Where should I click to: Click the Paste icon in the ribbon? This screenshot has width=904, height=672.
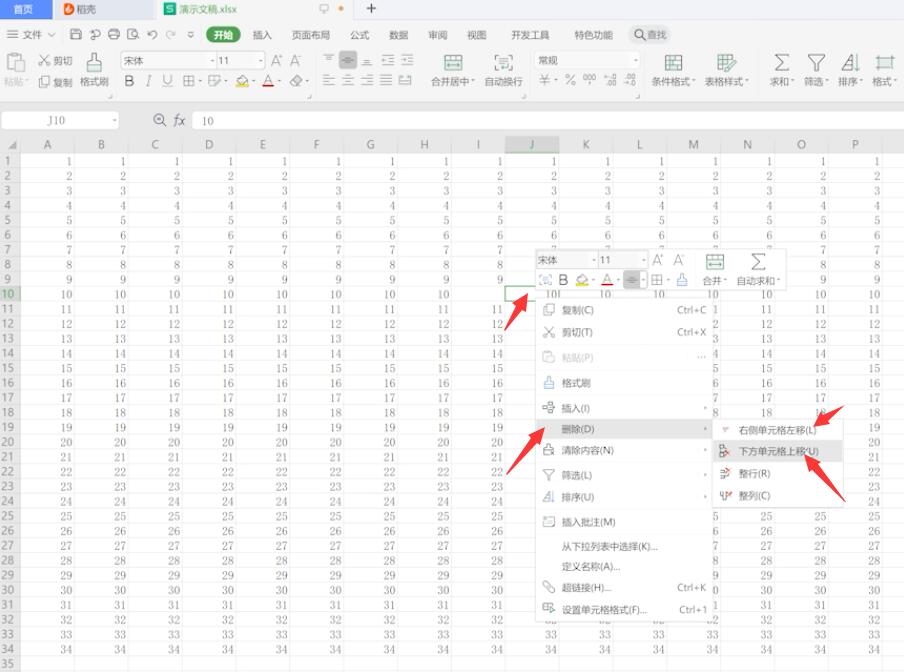point(16,62)
